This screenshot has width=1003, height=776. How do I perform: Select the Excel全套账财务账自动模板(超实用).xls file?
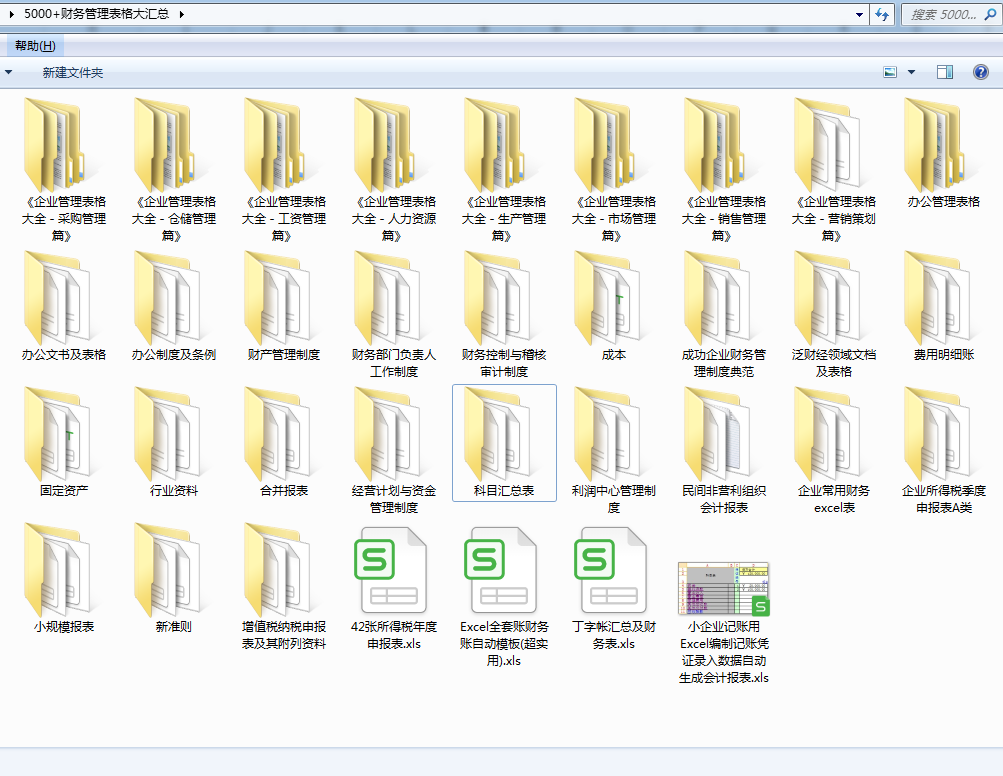(503, 596)
